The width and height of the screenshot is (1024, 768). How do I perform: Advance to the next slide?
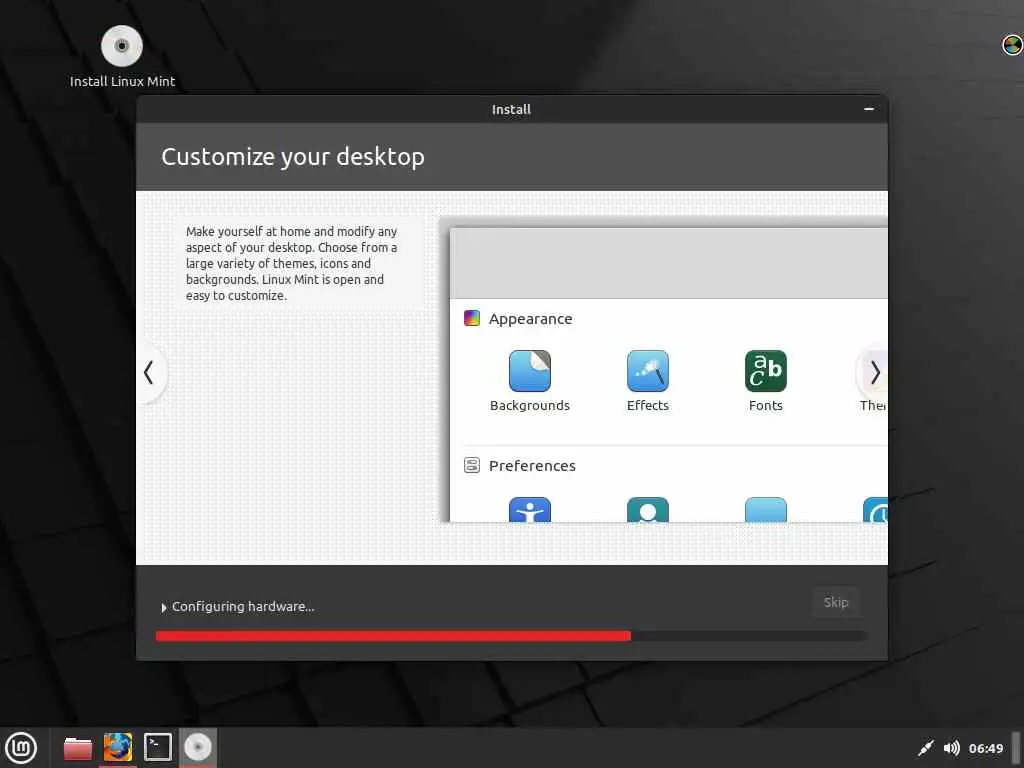(x=874, y=373)
